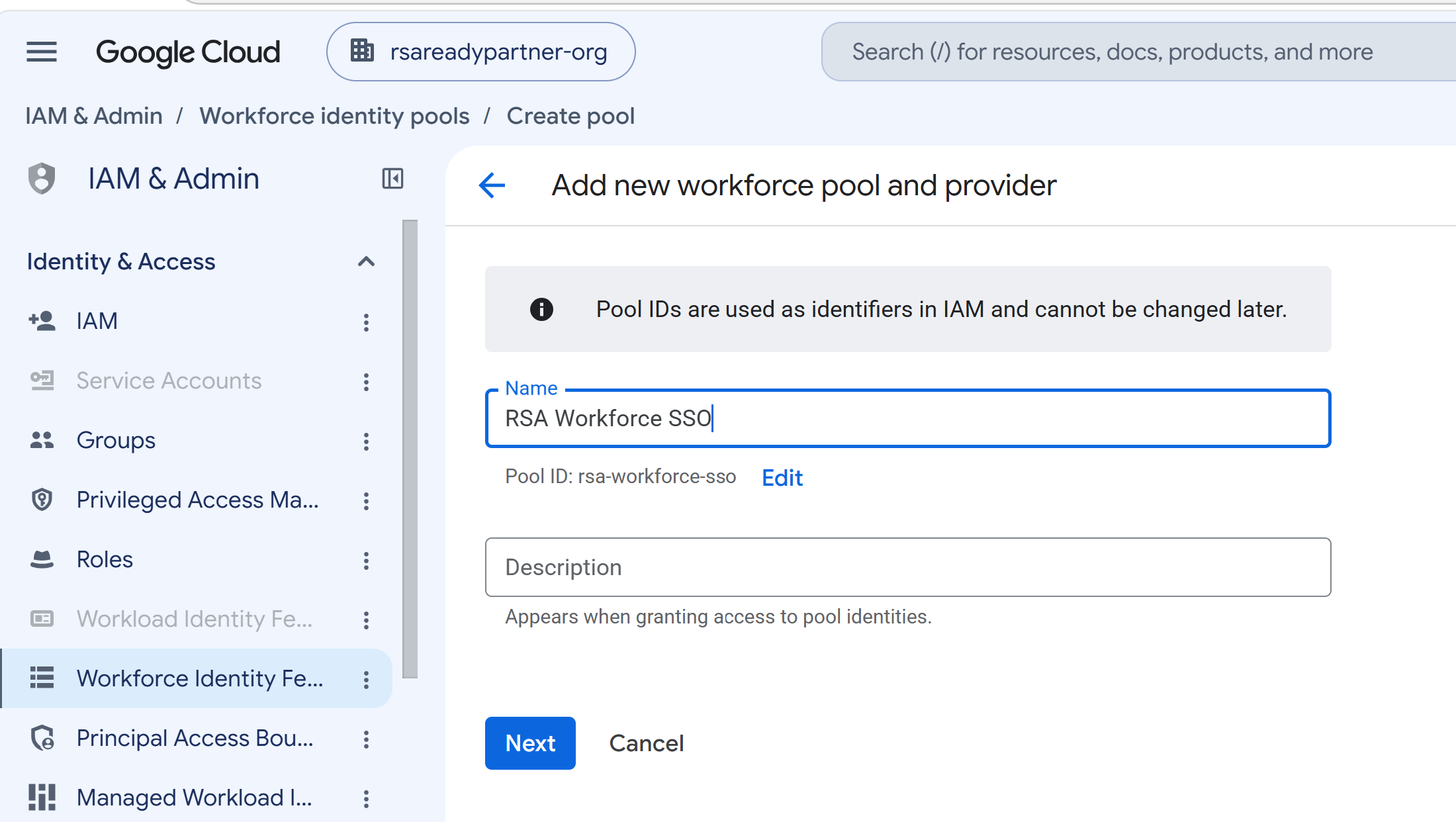The height and width of the screenshot is (822, 1456).
Task: Click the Roles hat icon
Action: tap(42, 559)
